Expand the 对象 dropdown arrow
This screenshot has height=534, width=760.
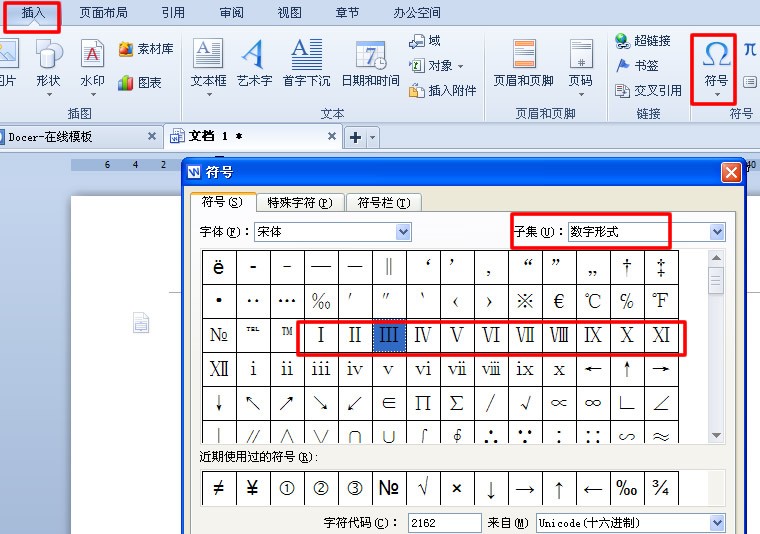pos(460,66)
